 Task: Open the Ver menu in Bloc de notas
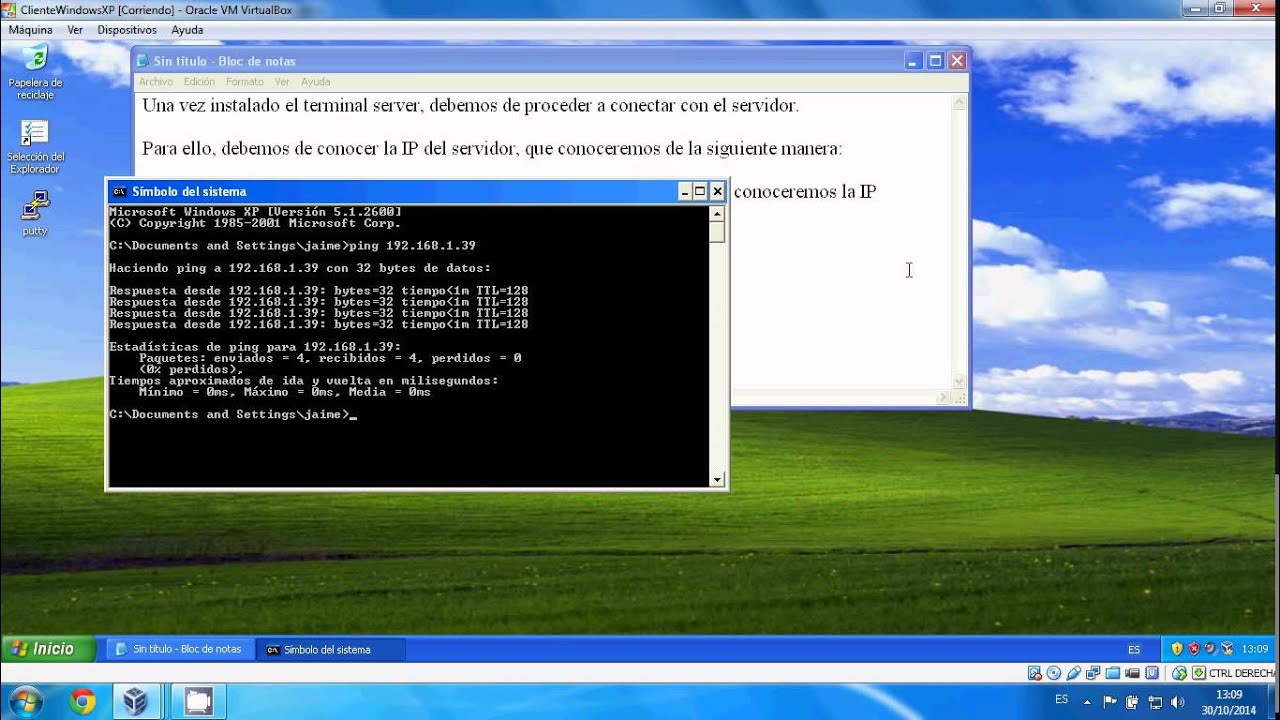(x=282, y=82)
